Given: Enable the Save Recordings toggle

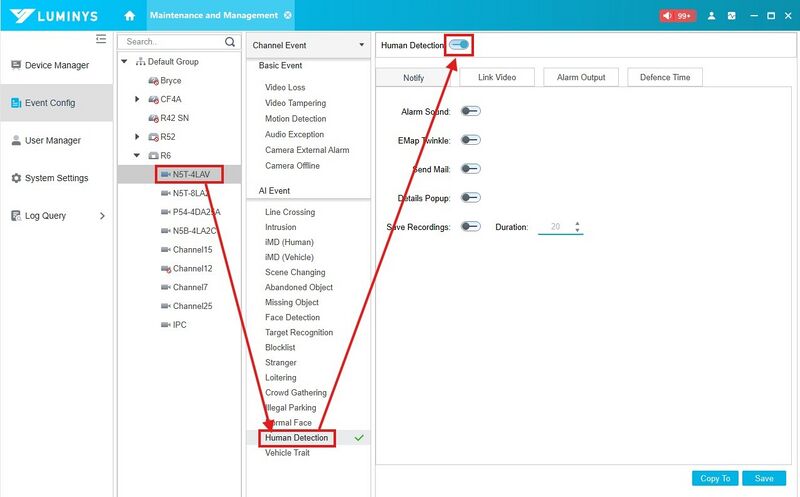Looking at the screenshot, I should coord(470,227).
